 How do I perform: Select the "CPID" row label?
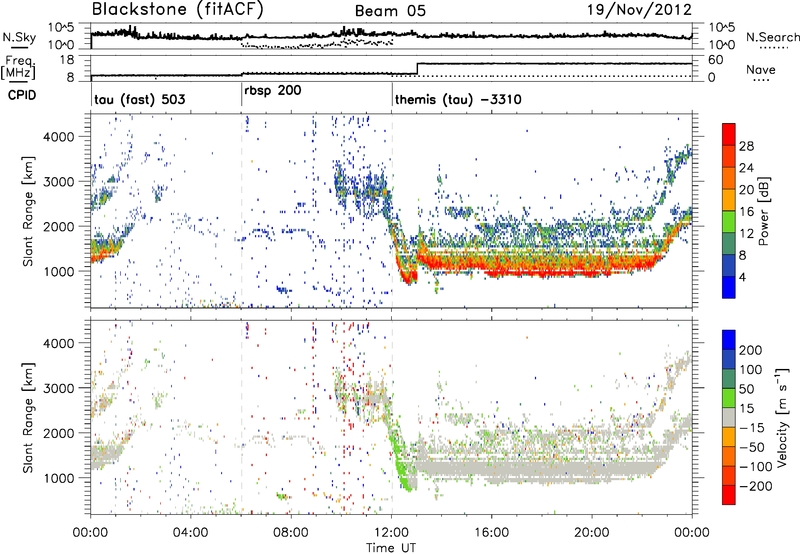22,95
